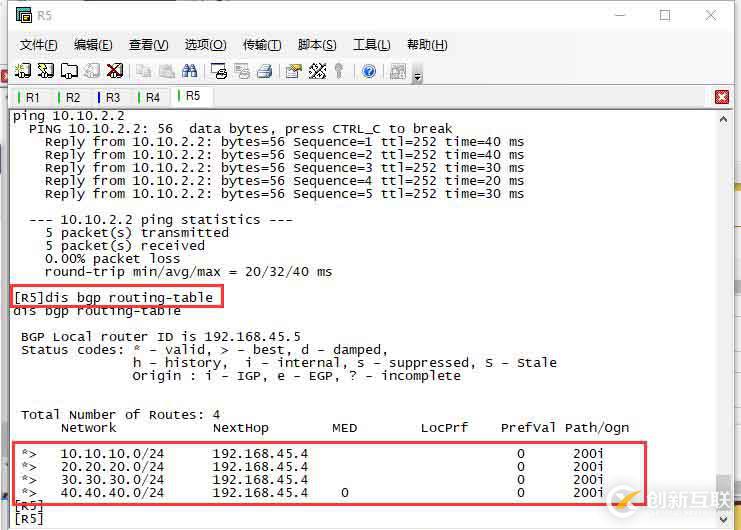Switch to the R3 session tab
This screenshot has height=530, width=741.
point(110,97)
